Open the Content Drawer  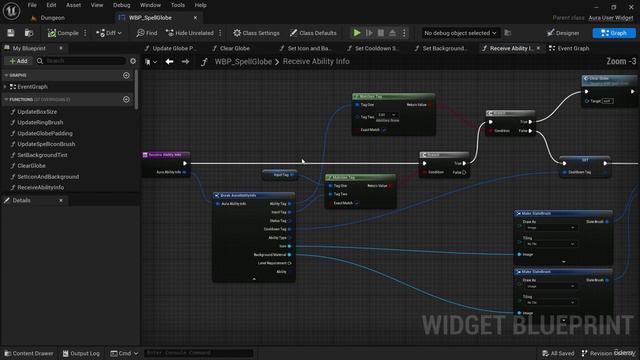pos(29,353)
